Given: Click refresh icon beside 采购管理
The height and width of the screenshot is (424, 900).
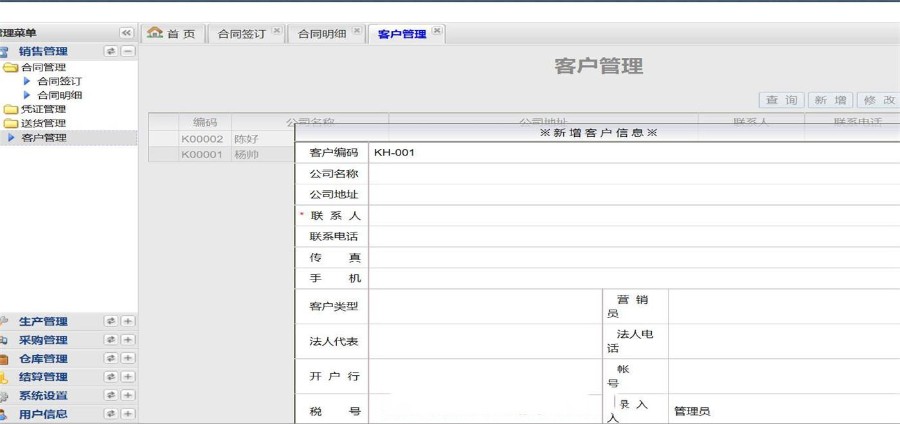Looking at the screenshot, I should click(x=111, y=340).
